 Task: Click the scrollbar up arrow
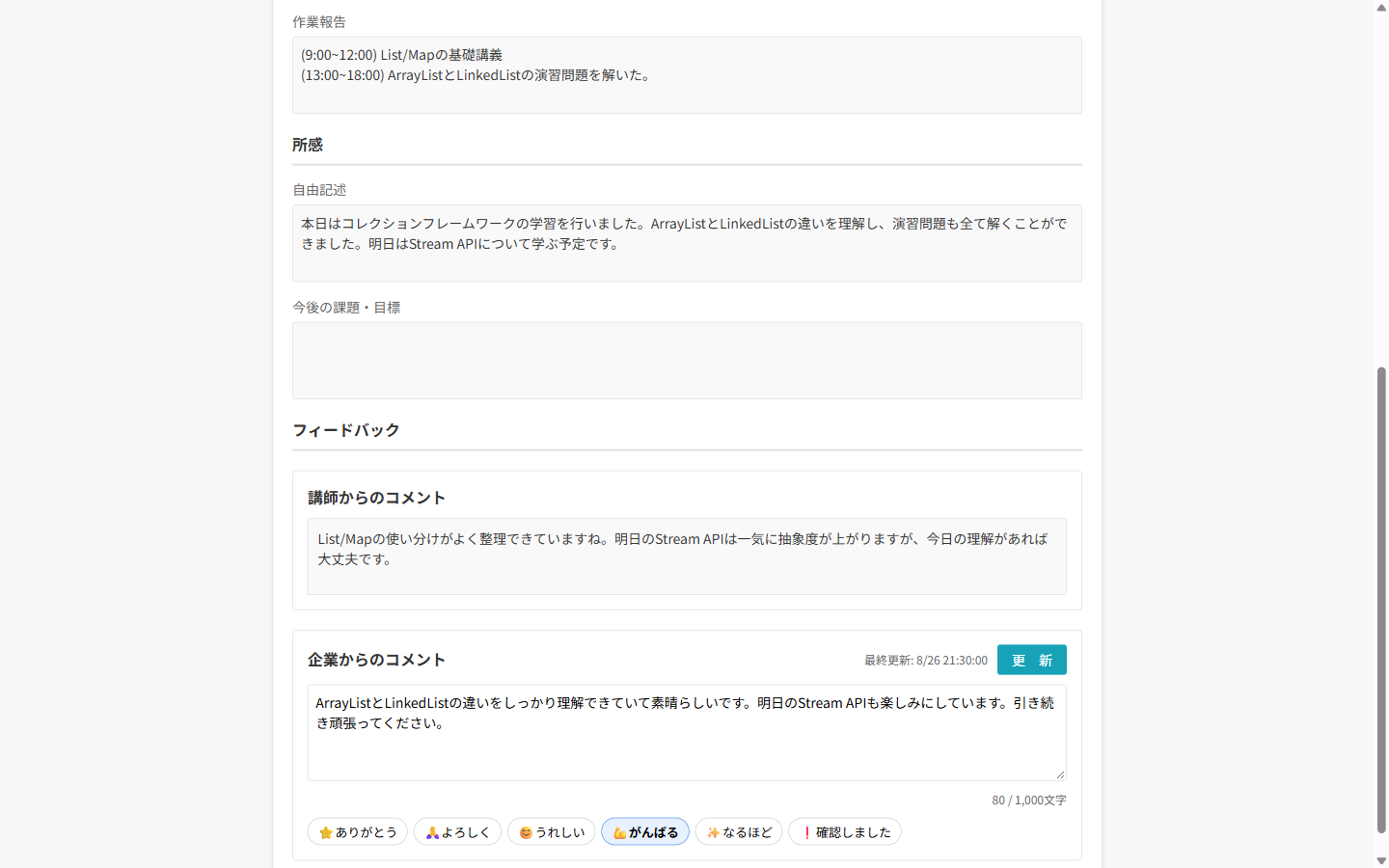pyautogui.click(x=1381, y=7)
